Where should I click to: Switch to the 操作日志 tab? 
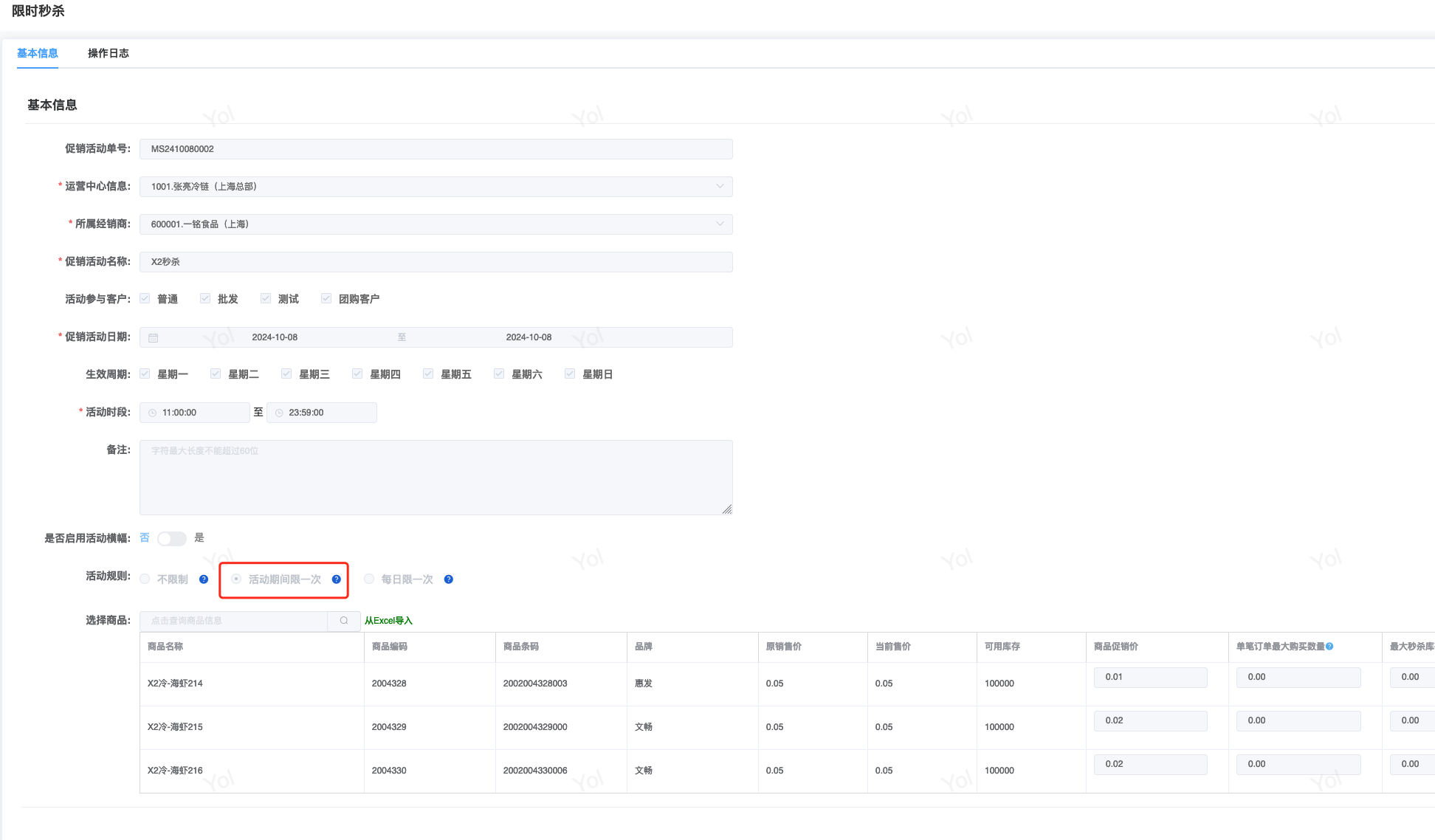coord(109,53)
